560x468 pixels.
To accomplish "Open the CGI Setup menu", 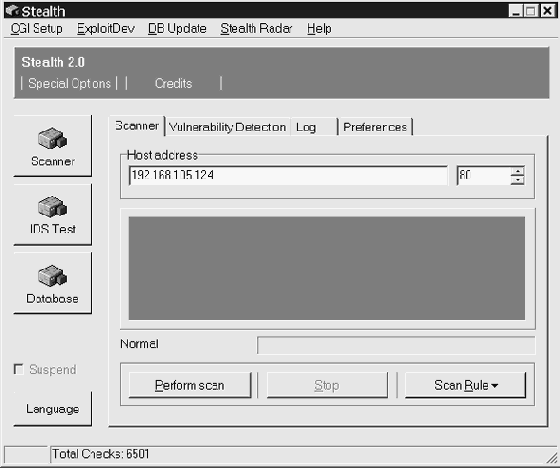I will (36, 29).
